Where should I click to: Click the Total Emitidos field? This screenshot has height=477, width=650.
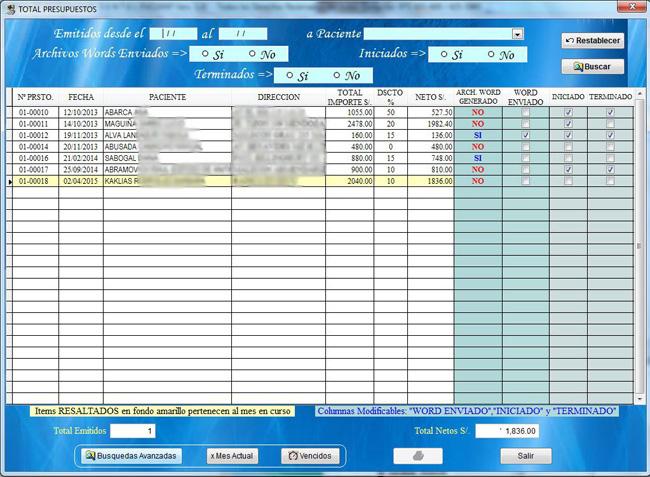tap(133, 431)
